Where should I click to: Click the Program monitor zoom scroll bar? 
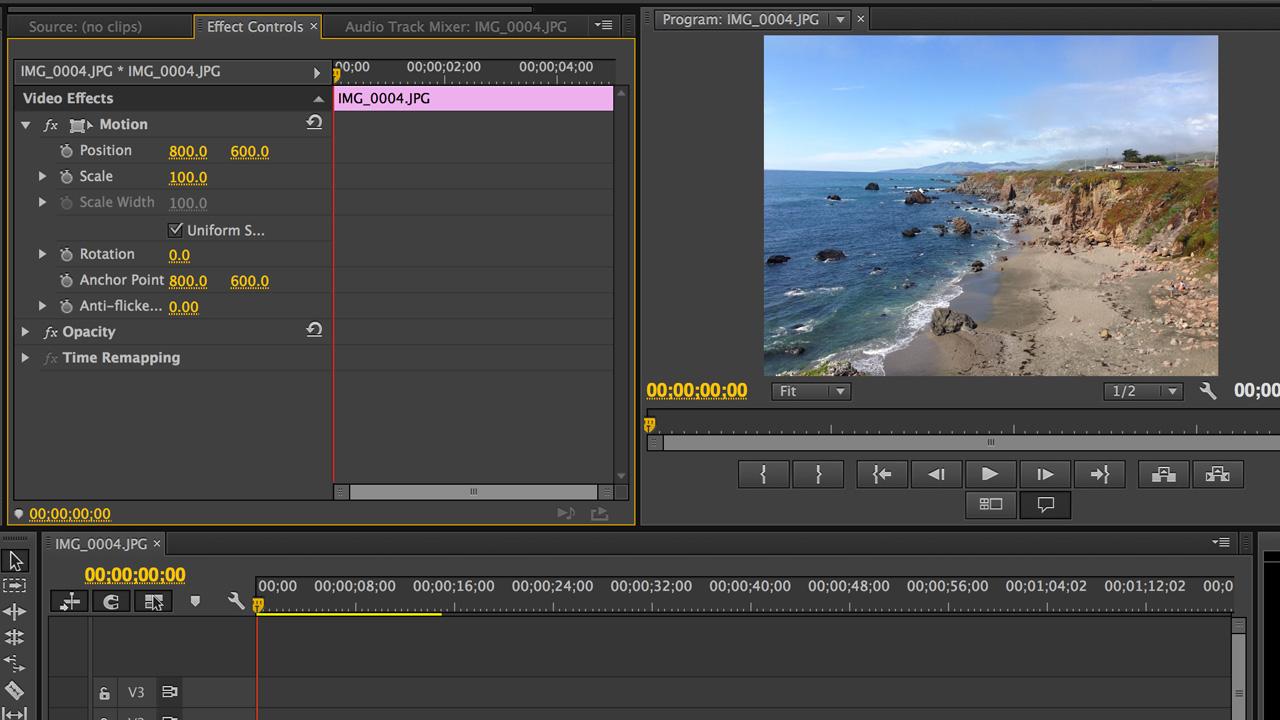click(x=990, y=442)
